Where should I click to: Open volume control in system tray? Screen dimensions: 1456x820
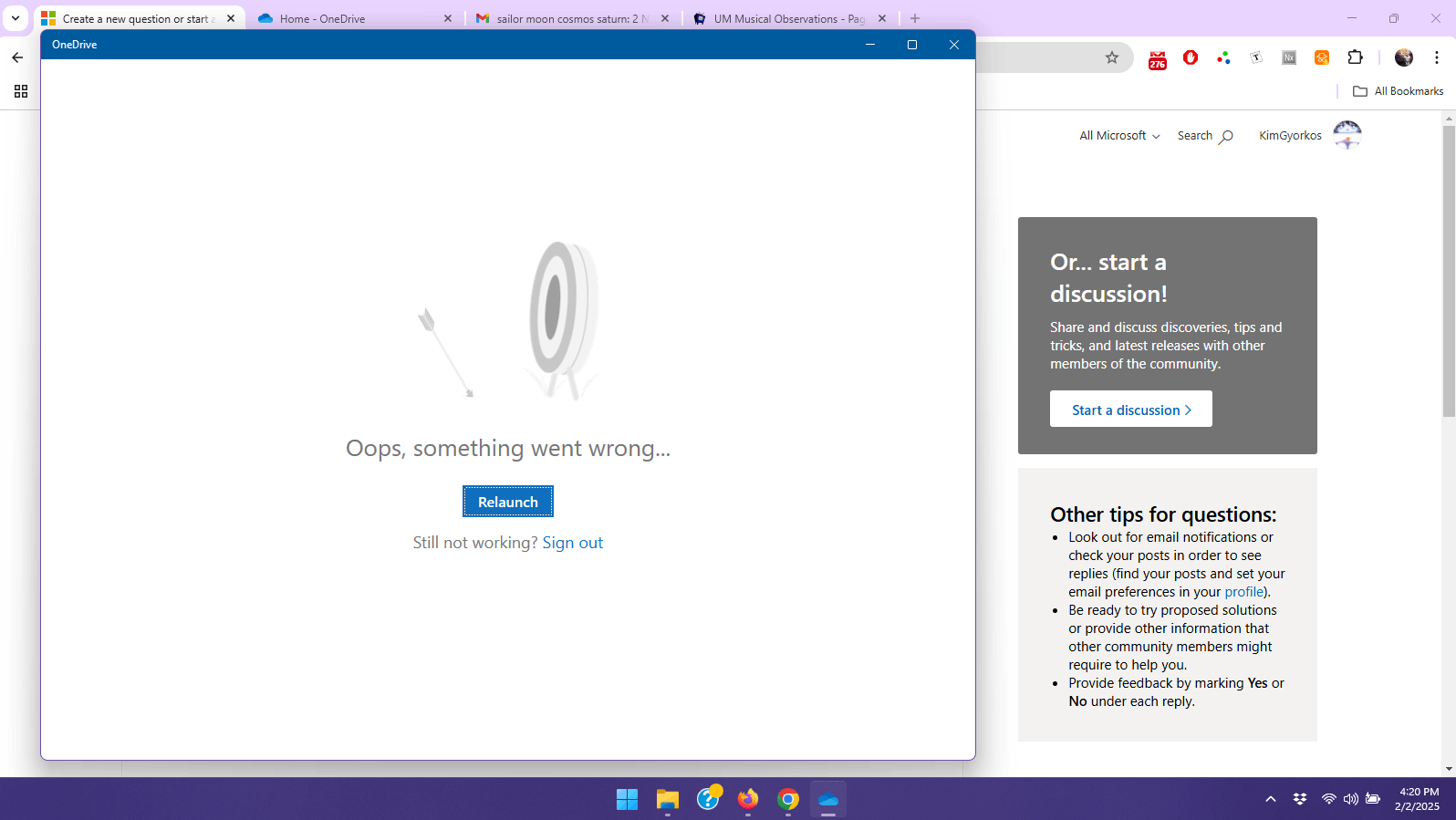point(1351,799)
